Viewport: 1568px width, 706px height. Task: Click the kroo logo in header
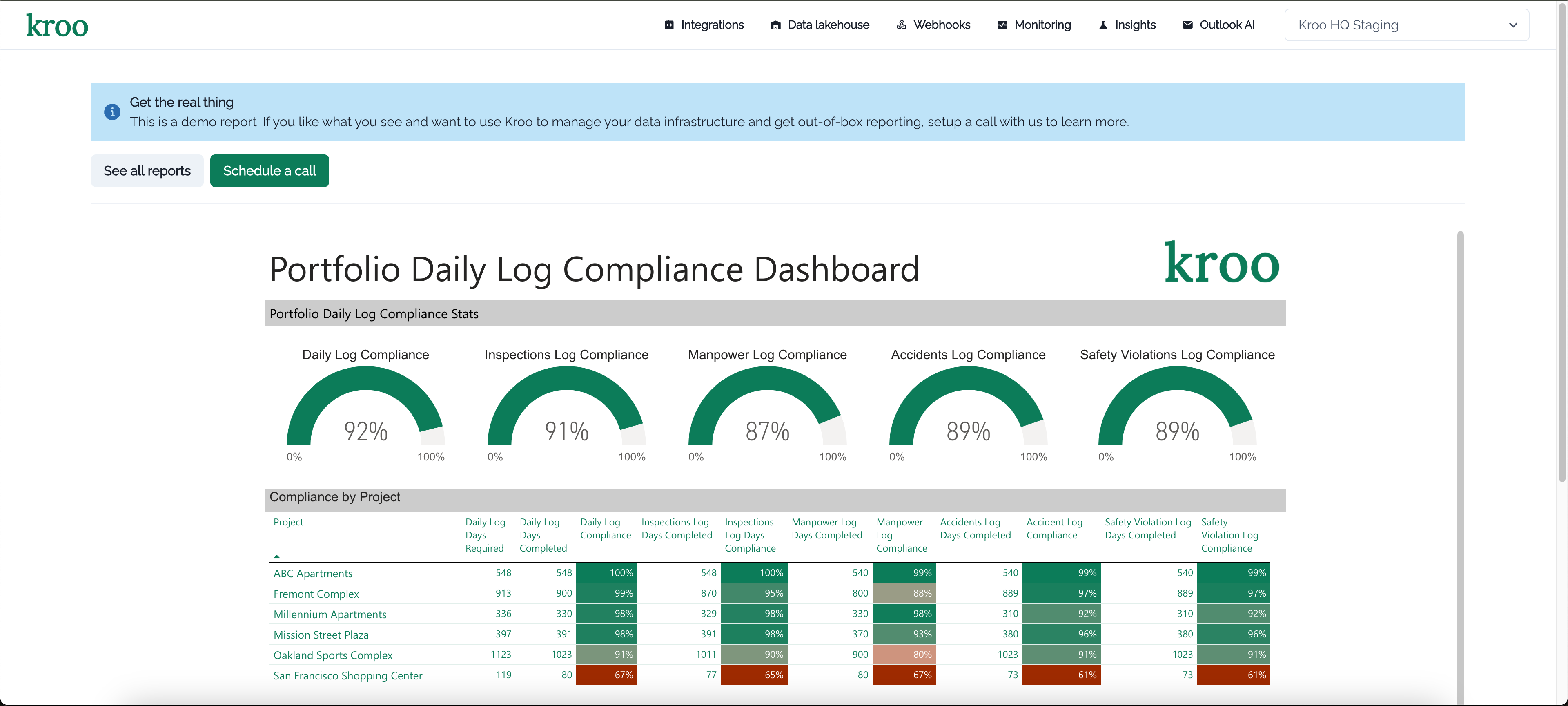pos(57,26)
